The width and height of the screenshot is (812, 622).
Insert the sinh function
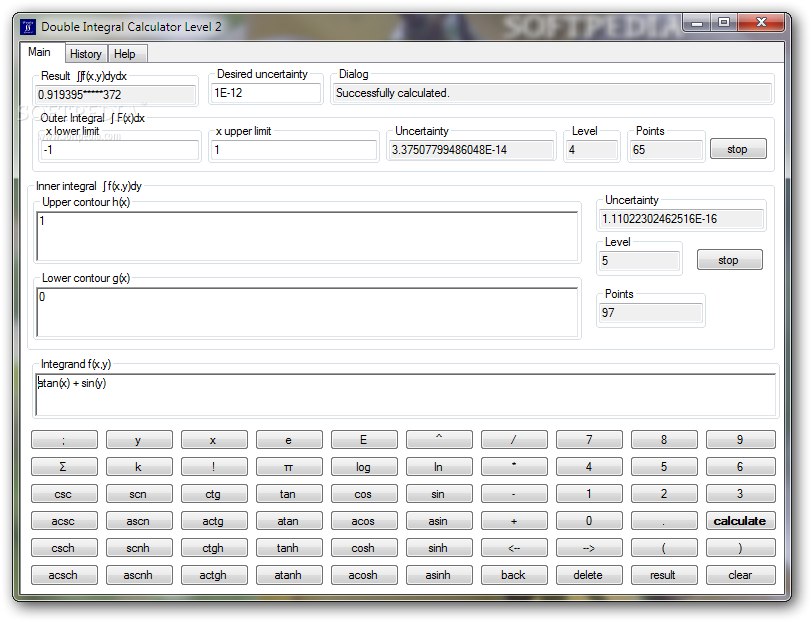point(439,548)
